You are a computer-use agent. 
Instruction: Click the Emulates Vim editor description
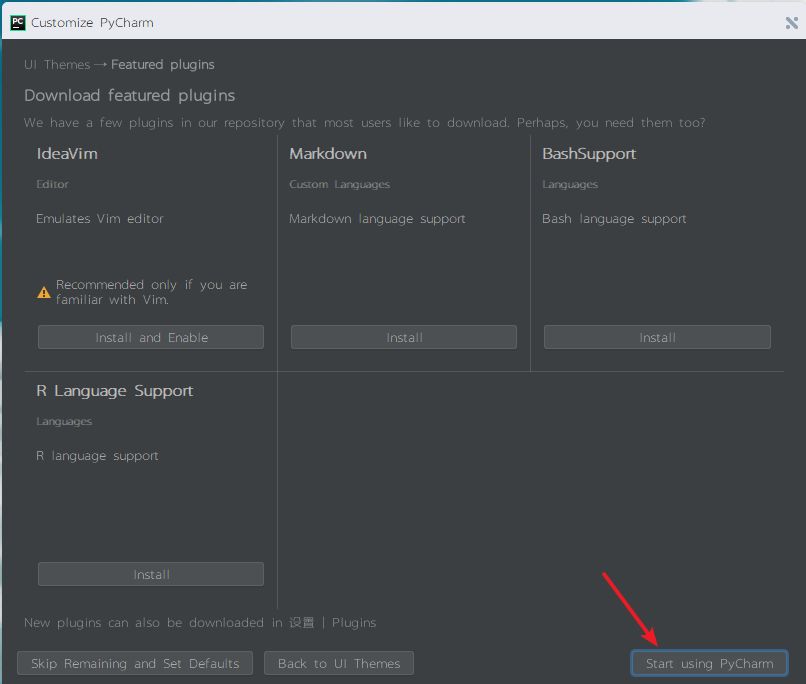pos(100,219)
